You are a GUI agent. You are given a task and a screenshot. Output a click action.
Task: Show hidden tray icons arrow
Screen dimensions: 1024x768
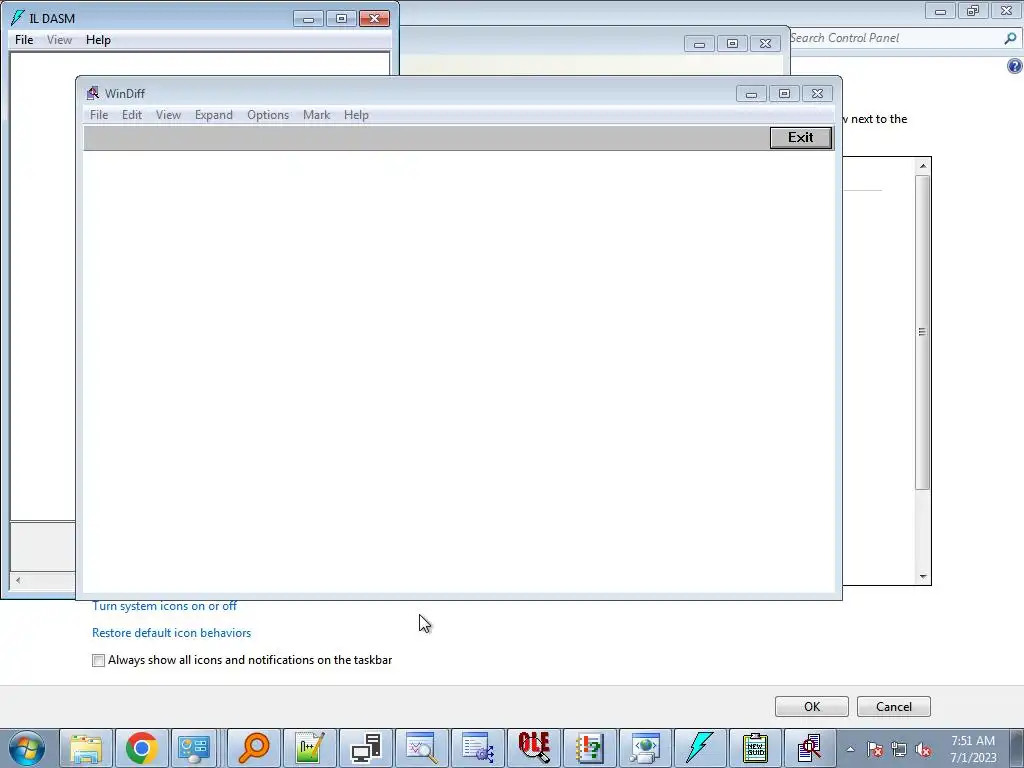point(850,749)
